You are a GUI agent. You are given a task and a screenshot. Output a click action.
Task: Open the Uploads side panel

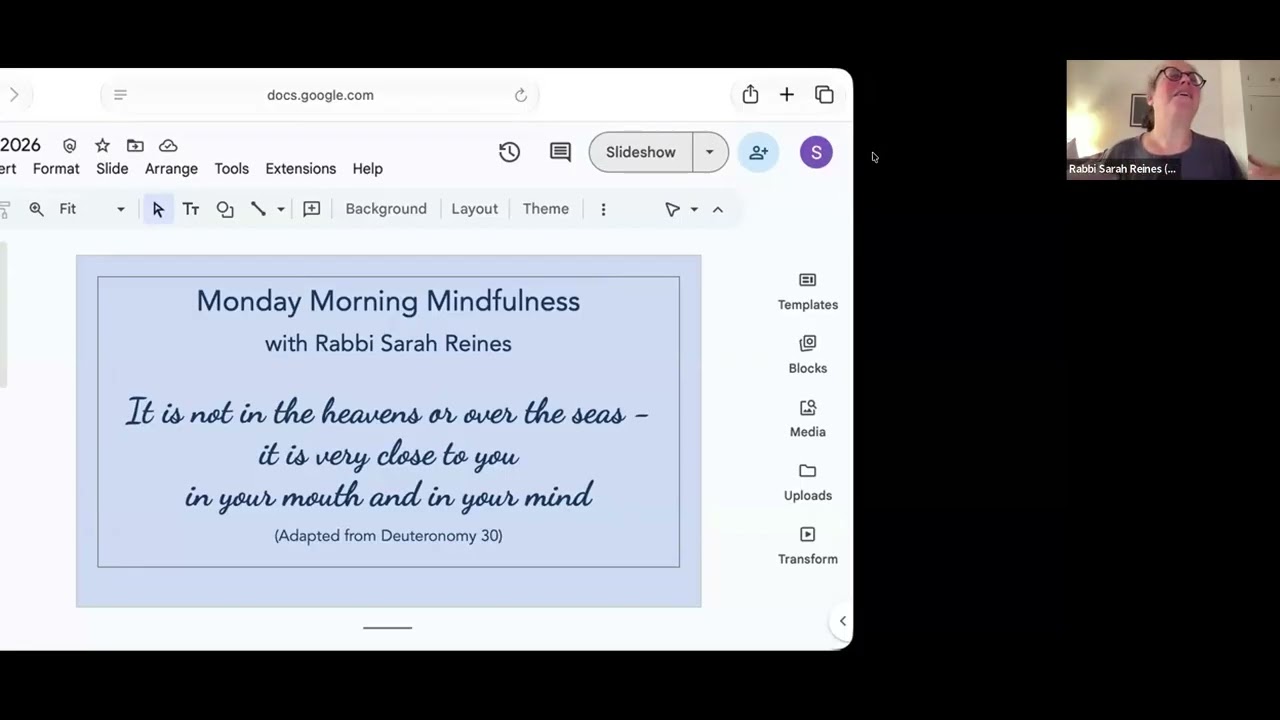[x=808, y=482]
